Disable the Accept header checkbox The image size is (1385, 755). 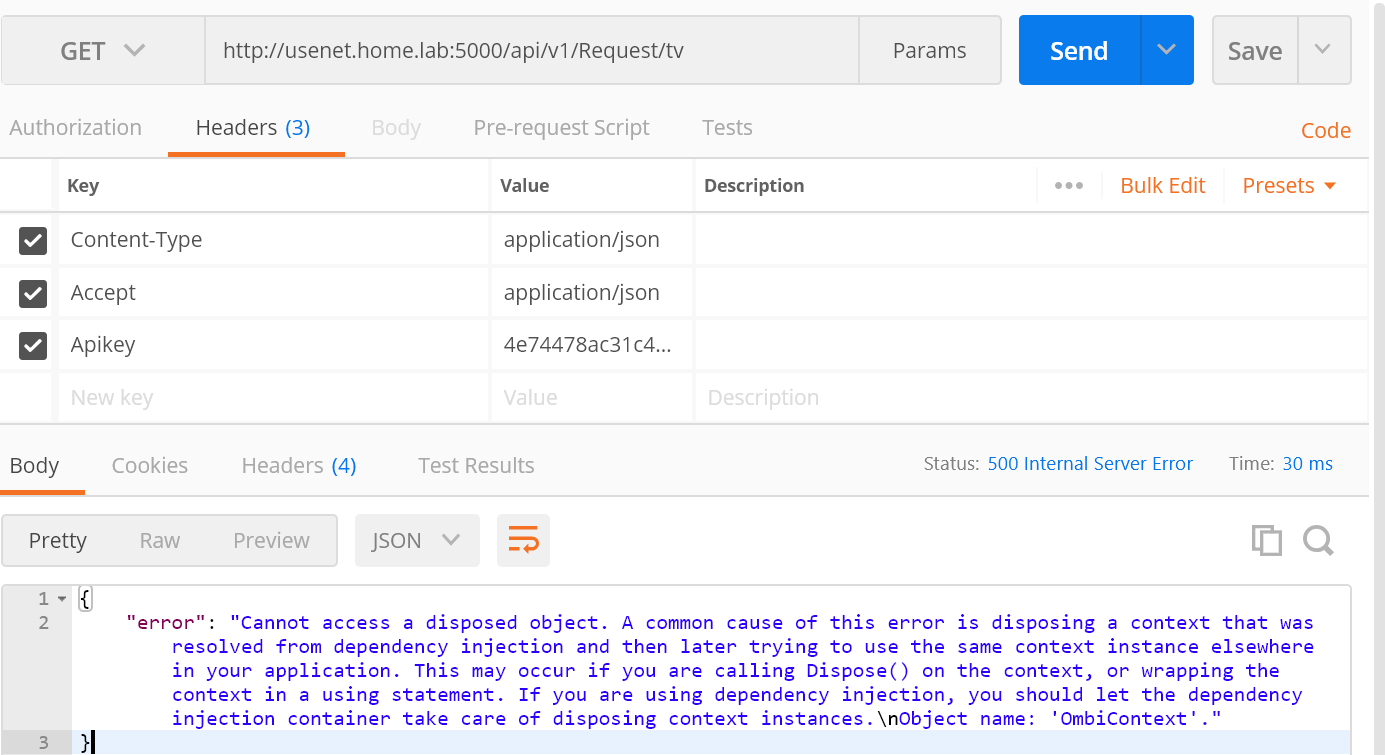click(33, 293)
